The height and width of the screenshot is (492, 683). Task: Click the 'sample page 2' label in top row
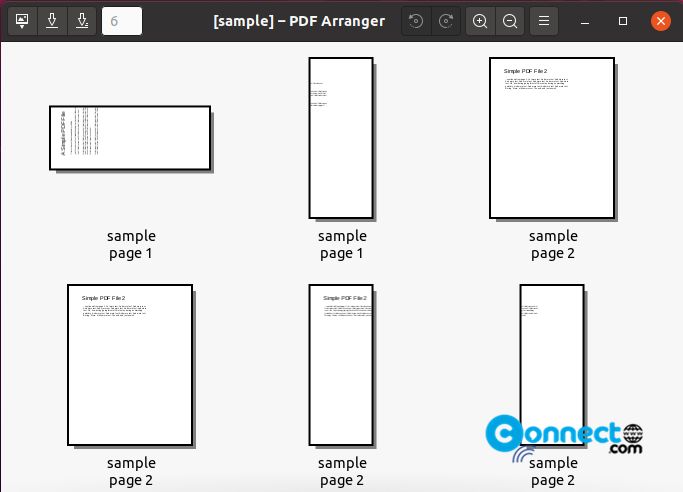pyautogui.click(x=553, y=244)
